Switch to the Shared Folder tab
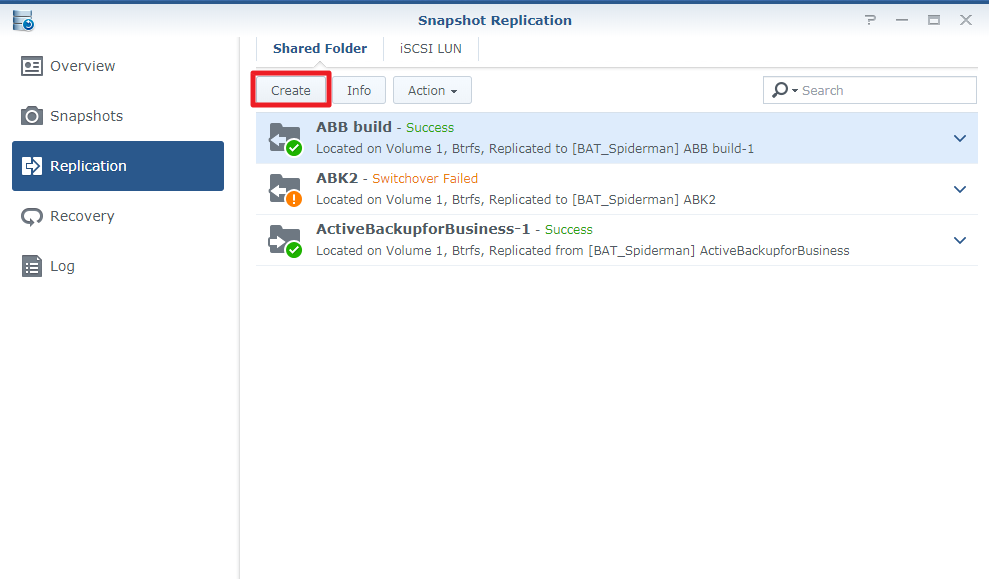 (320, 49)
